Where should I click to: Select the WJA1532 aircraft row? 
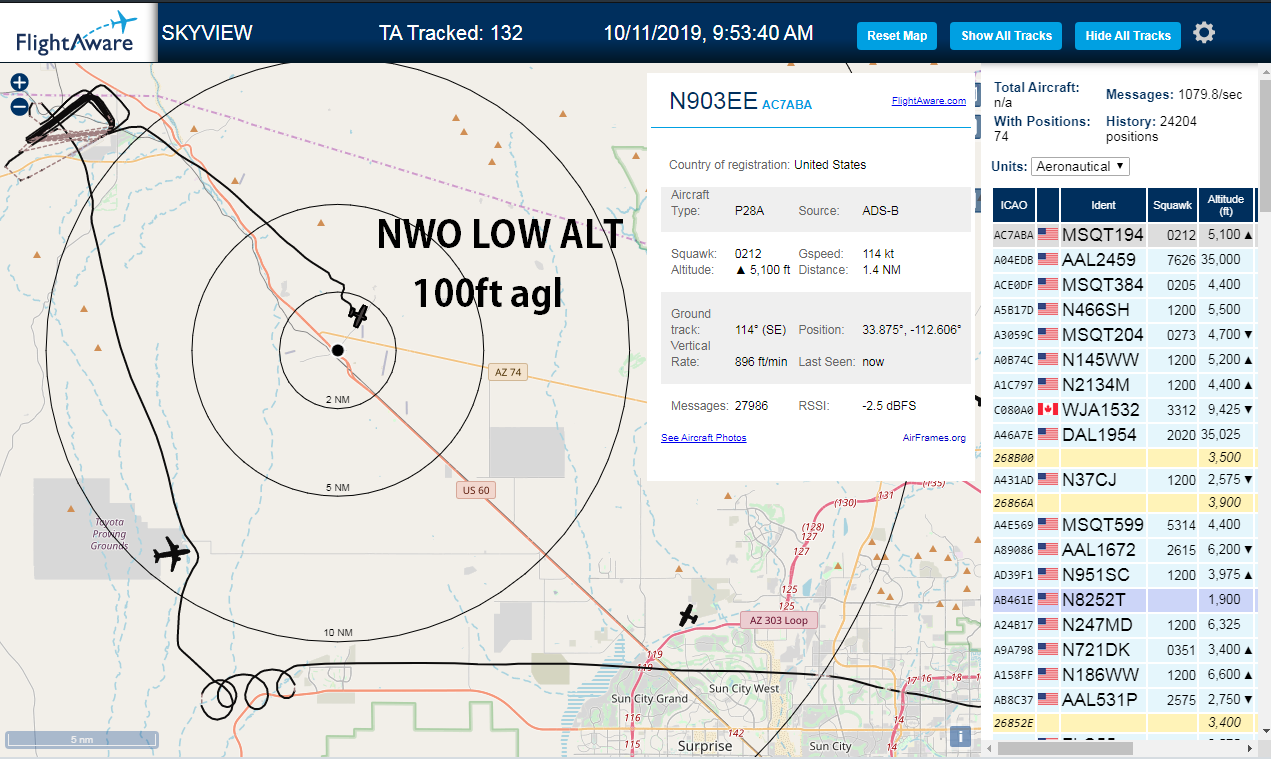coord(1124,410)
